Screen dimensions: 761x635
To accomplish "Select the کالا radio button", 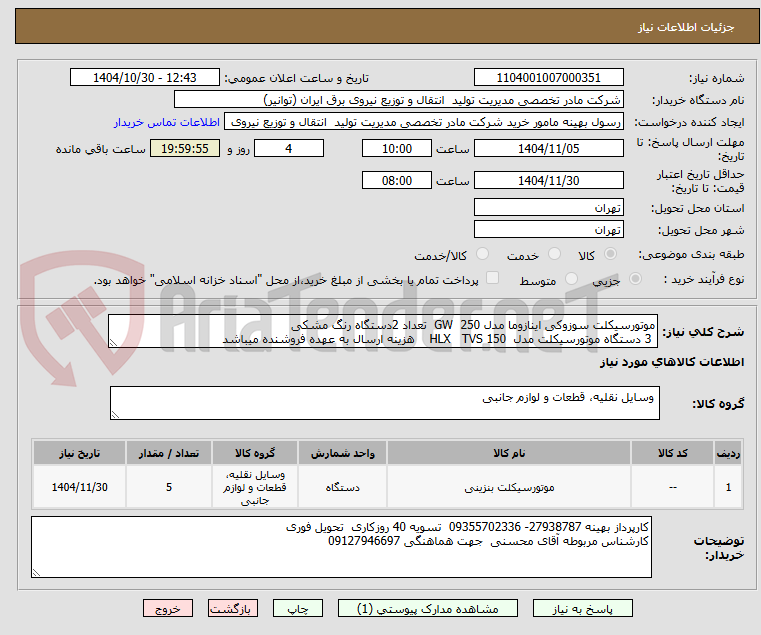I will pos(611,254).
